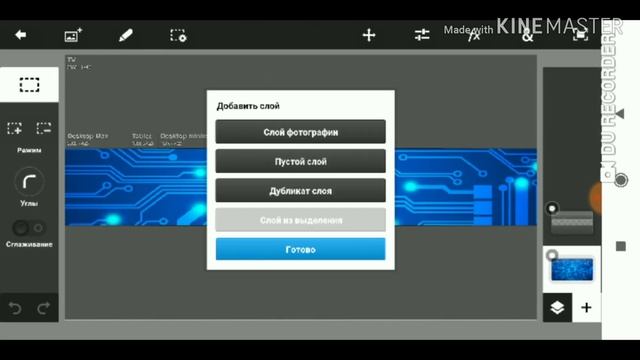640x360 pixels.
Task: Choose Слой фотографии option
Action: (x=300, y=132)
